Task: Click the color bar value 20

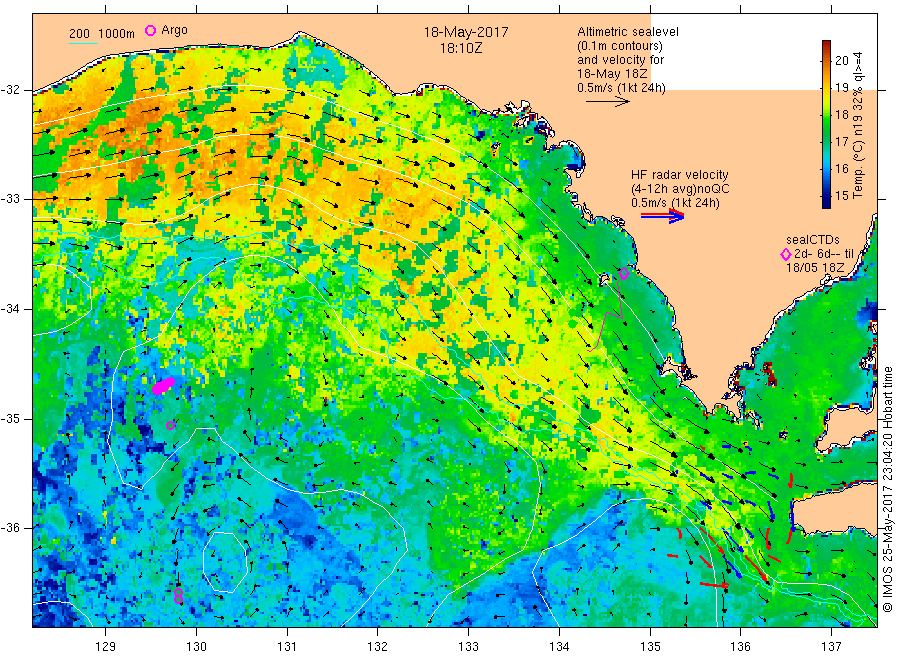Action: coord(841,60)
